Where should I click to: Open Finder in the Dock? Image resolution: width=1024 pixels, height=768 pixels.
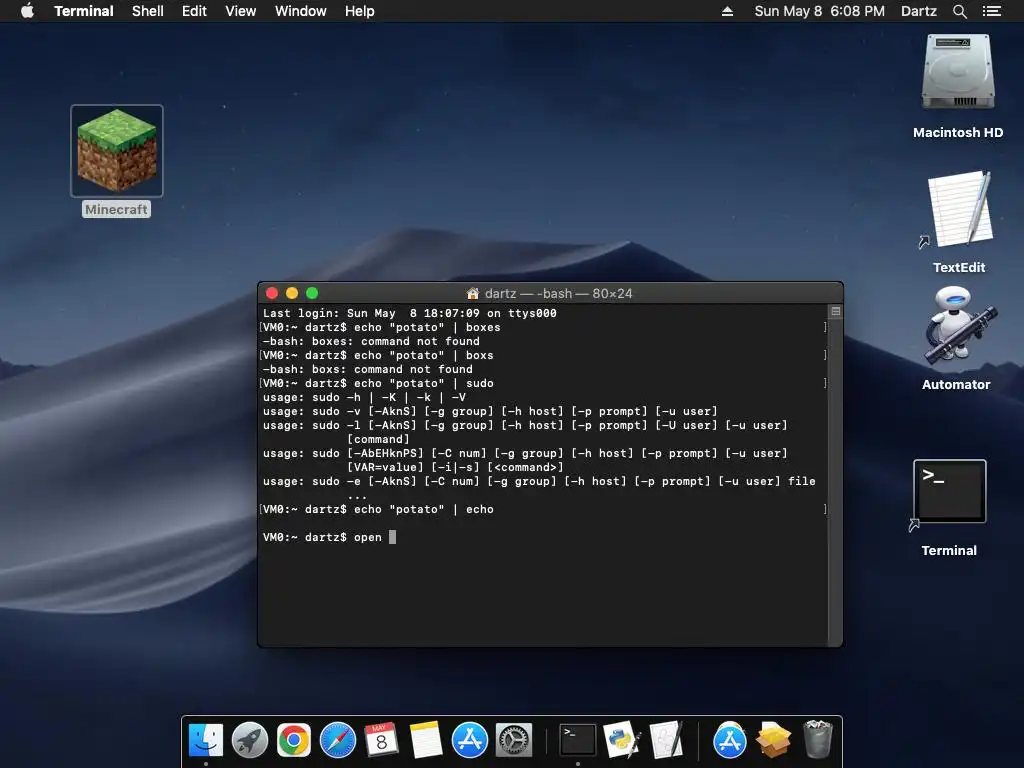[206, 740]
